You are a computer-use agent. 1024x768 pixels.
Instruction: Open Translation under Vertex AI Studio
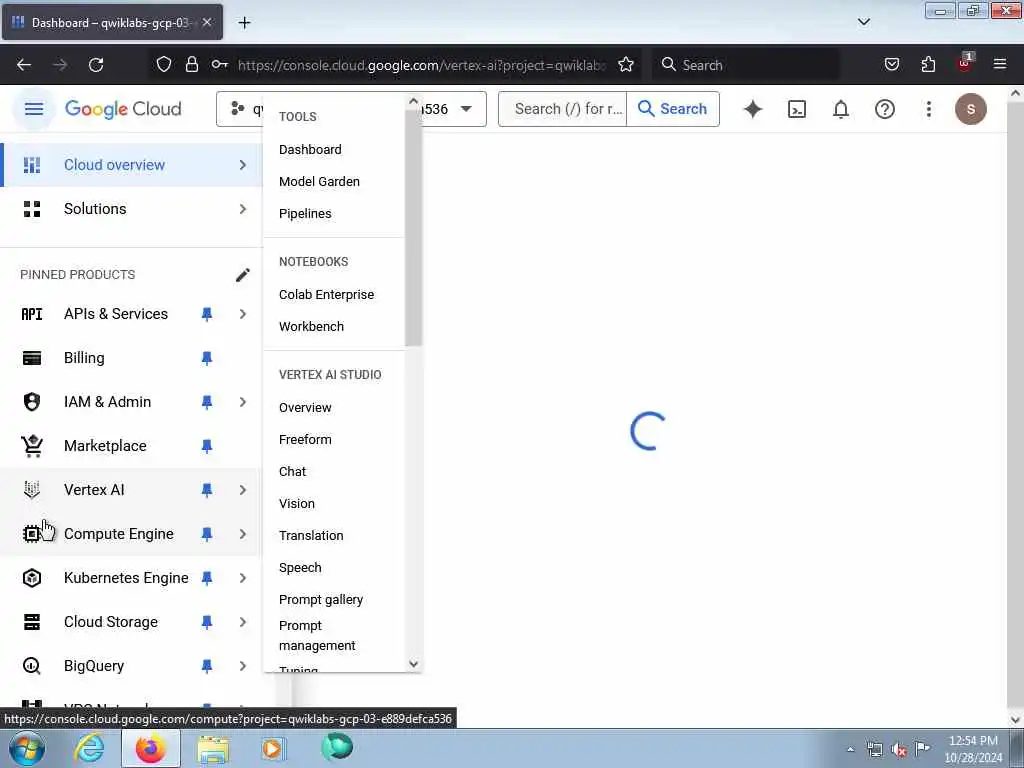coord(311,536)
